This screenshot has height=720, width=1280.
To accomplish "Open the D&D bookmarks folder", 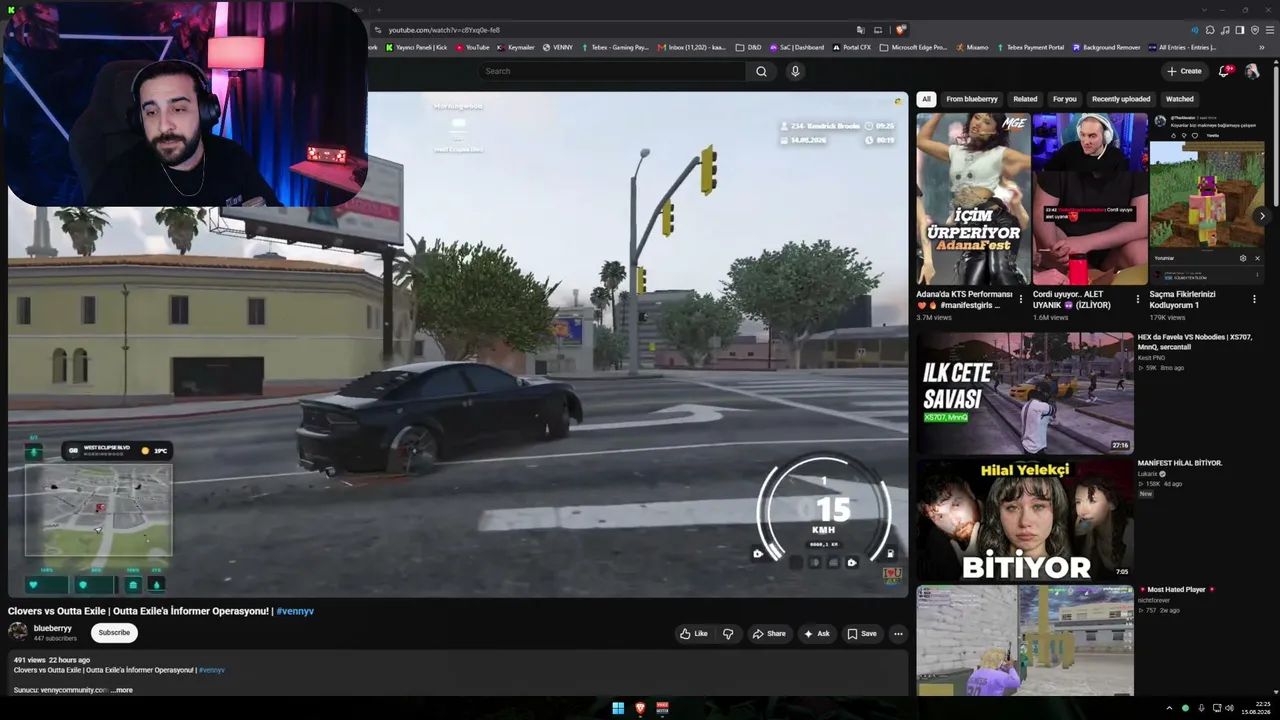I will tap(748, 47).
